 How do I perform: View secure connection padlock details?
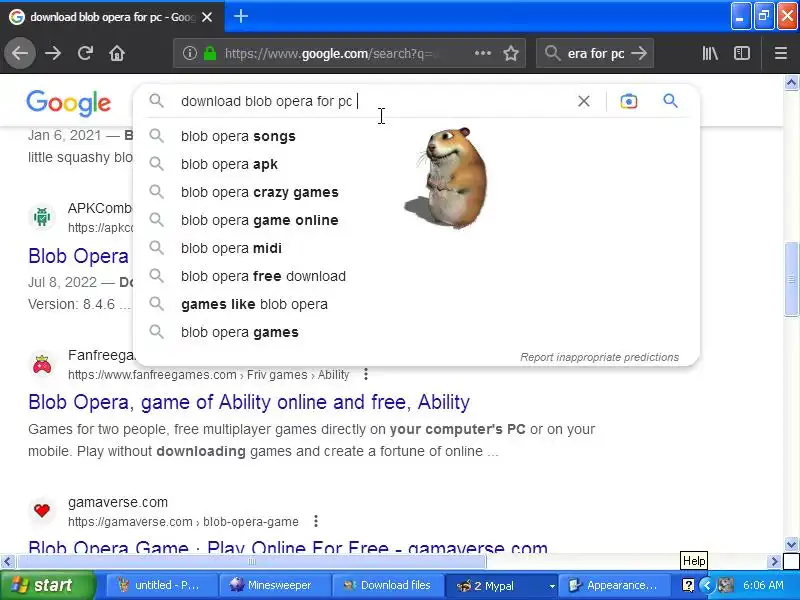point(210,53)
